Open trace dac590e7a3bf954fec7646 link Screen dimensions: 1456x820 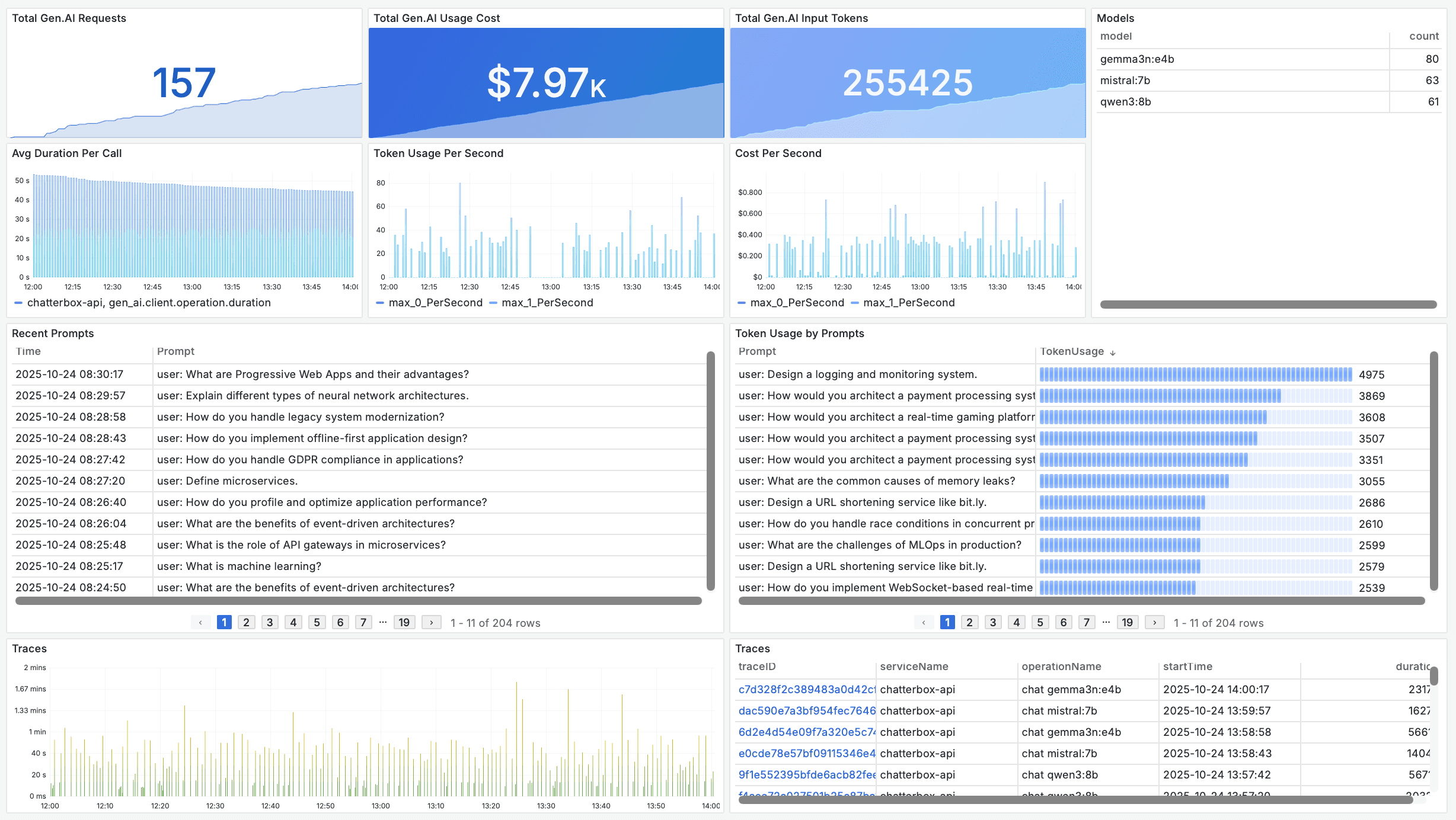click(x=806, y=710)
